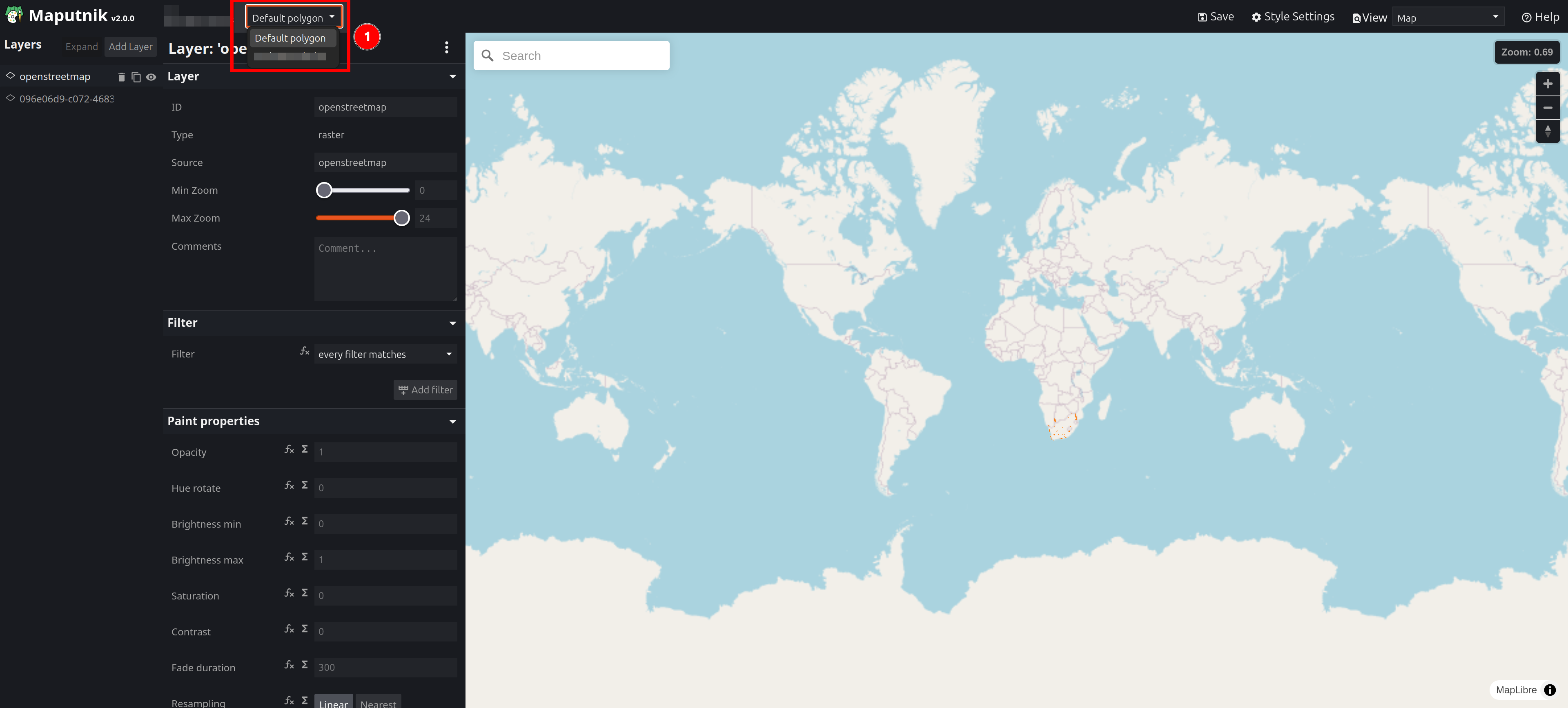Toggle visibility of the openstreetmap layer
This screenshot has width=1568, height=708.
151,77
